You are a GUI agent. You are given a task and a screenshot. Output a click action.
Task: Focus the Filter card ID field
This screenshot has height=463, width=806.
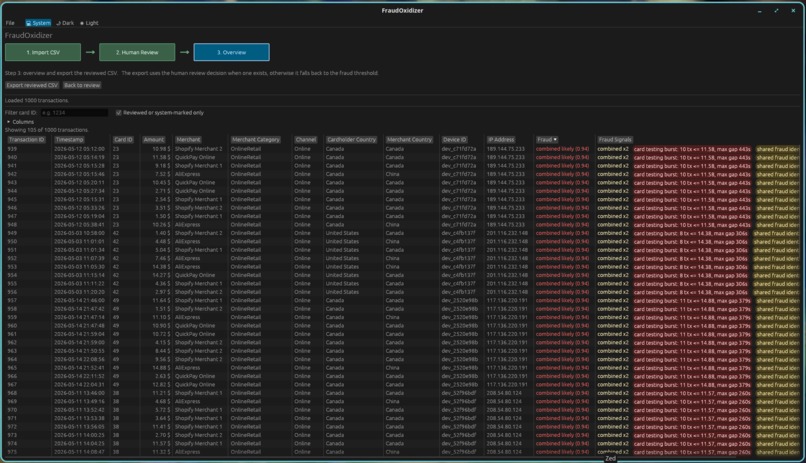tap(74, 113)
